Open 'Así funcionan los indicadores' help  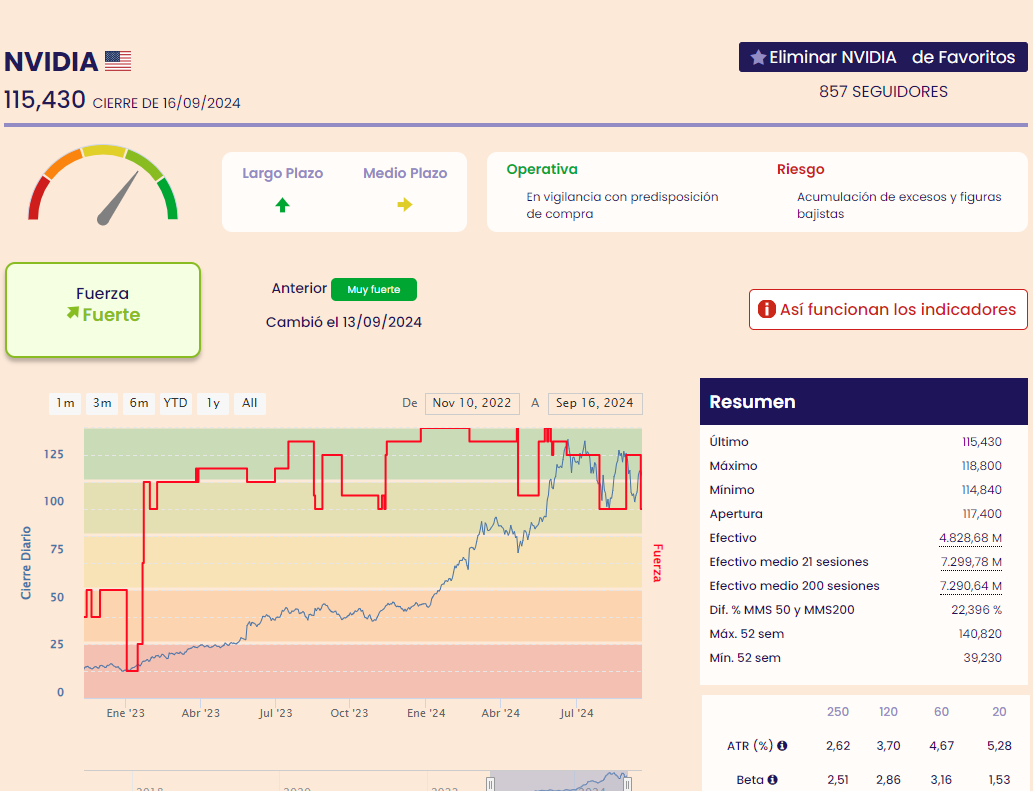point(888,310)
